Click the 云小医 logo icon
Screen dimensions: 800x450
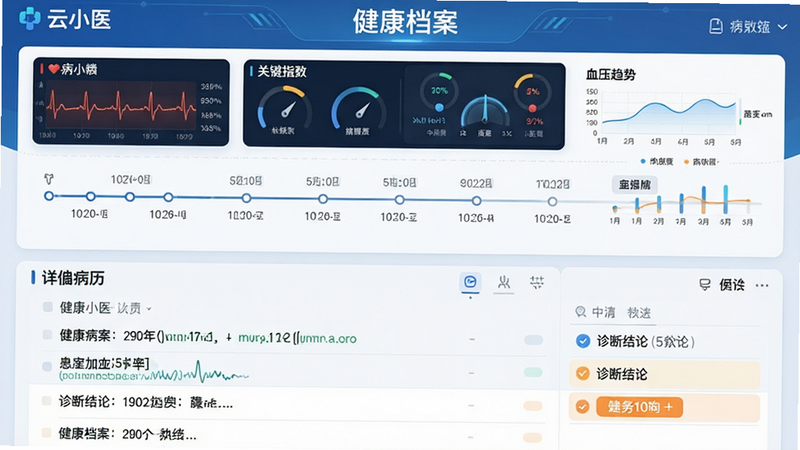30,18
